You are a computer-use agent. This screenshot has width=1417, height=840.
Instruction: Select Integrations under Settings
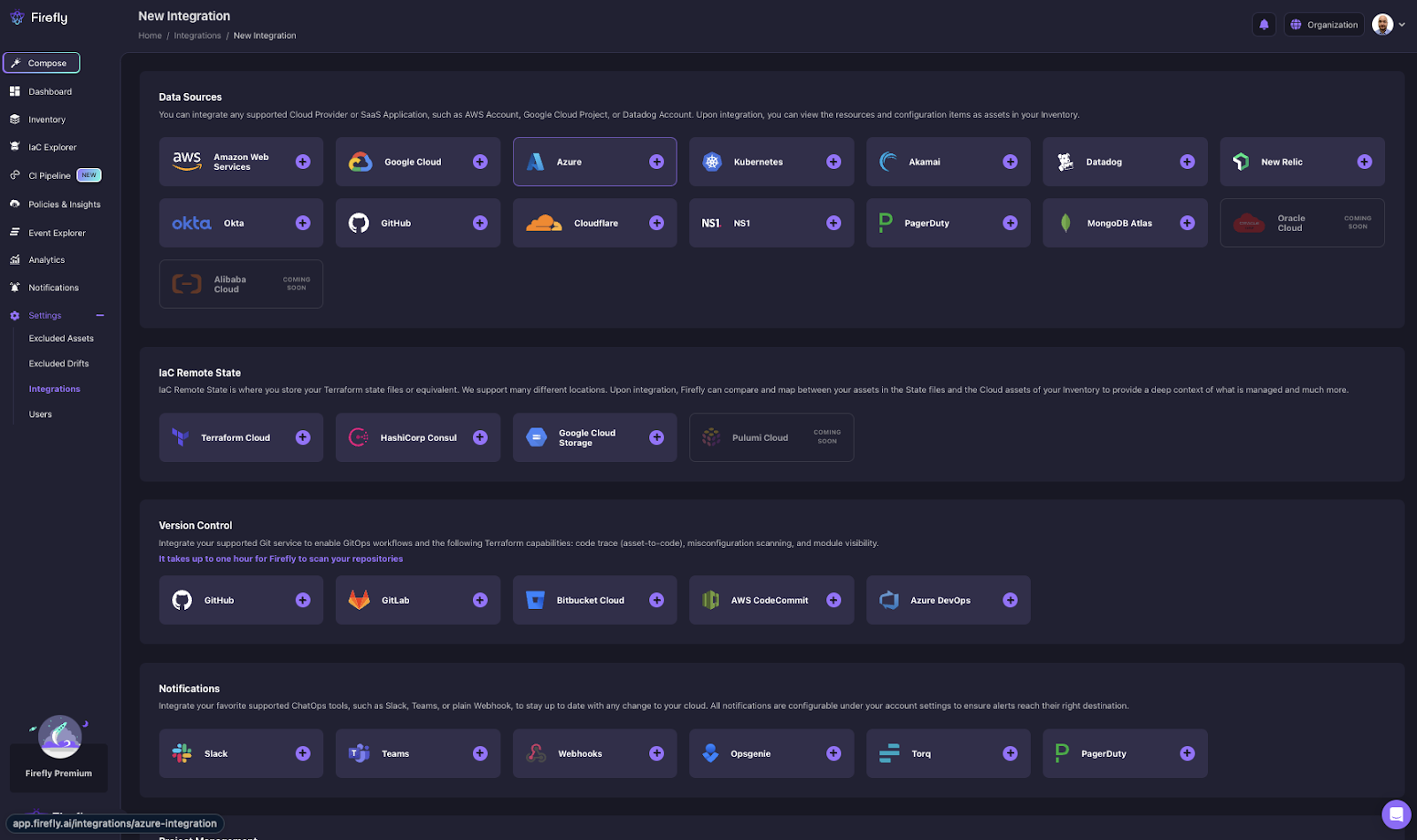tap(54, 389)
